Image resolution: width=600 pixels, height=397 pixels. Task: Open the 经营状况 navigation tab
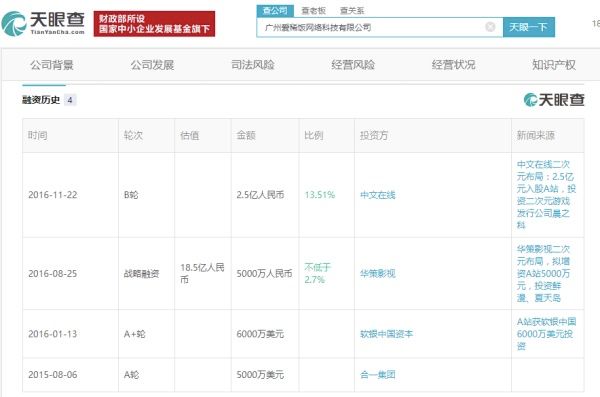(x=453, y=65)
